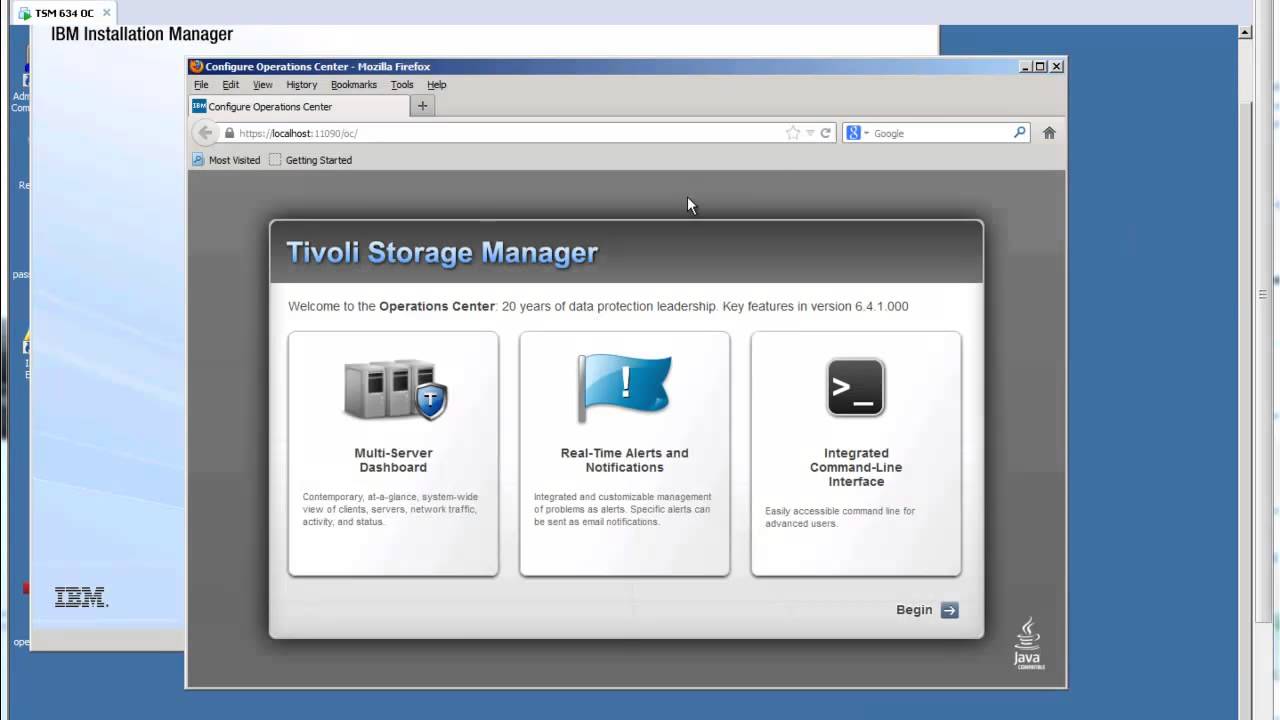Viewport: 1280px width, 720px height.
Task: Open the Most Visited bookmarks folder
Action: 226,160
